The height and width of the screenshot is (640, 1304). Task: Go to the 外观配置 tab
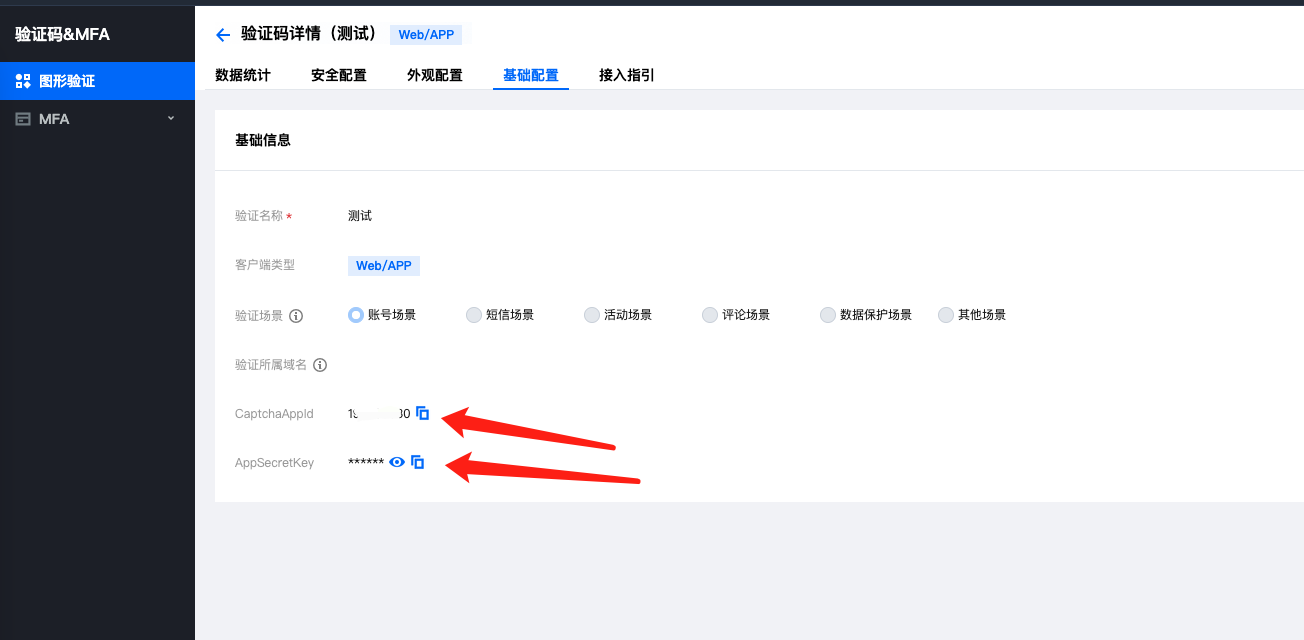(435, 75)
